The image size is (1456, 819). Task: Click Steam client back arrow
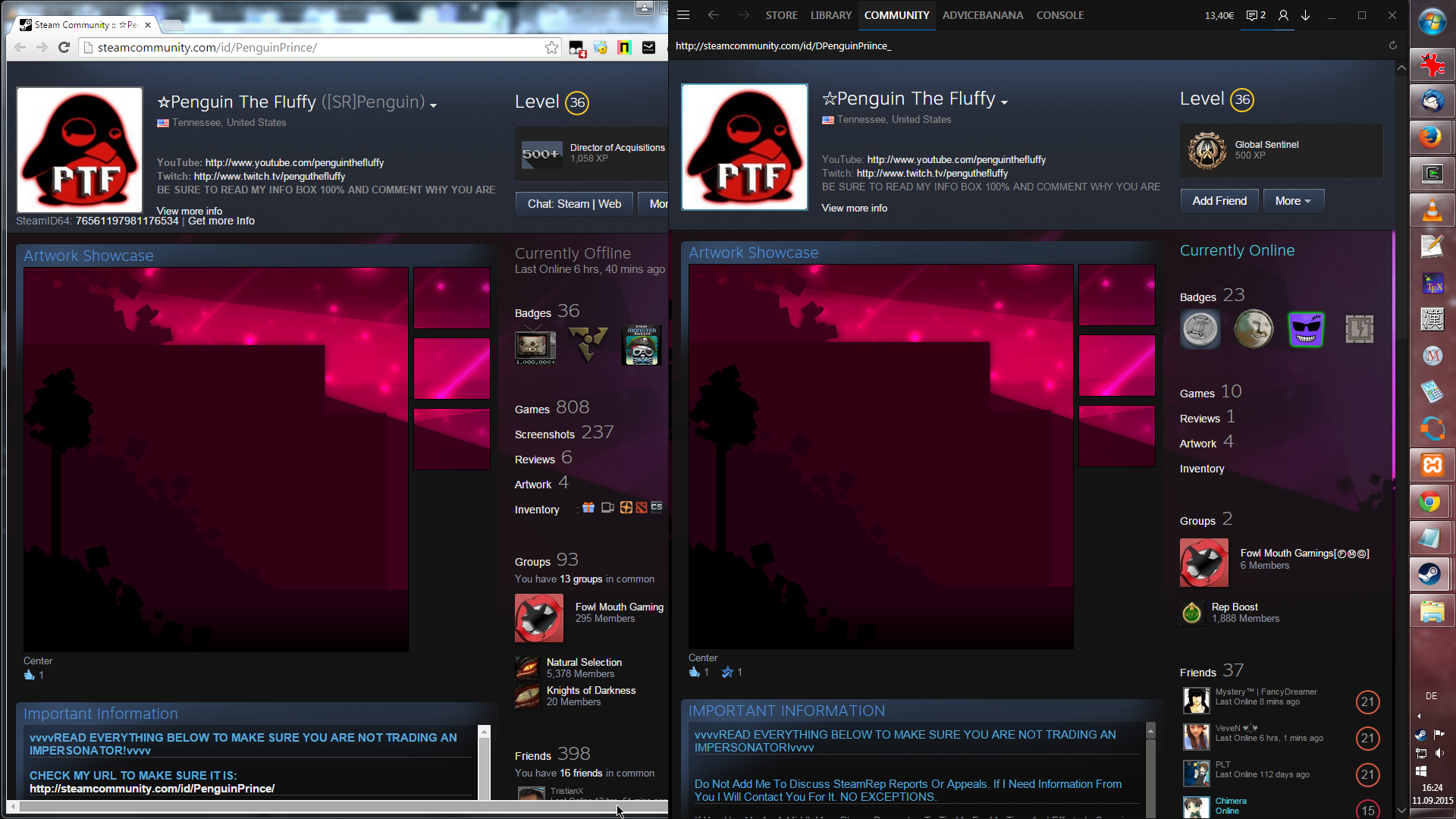(713, 15)
